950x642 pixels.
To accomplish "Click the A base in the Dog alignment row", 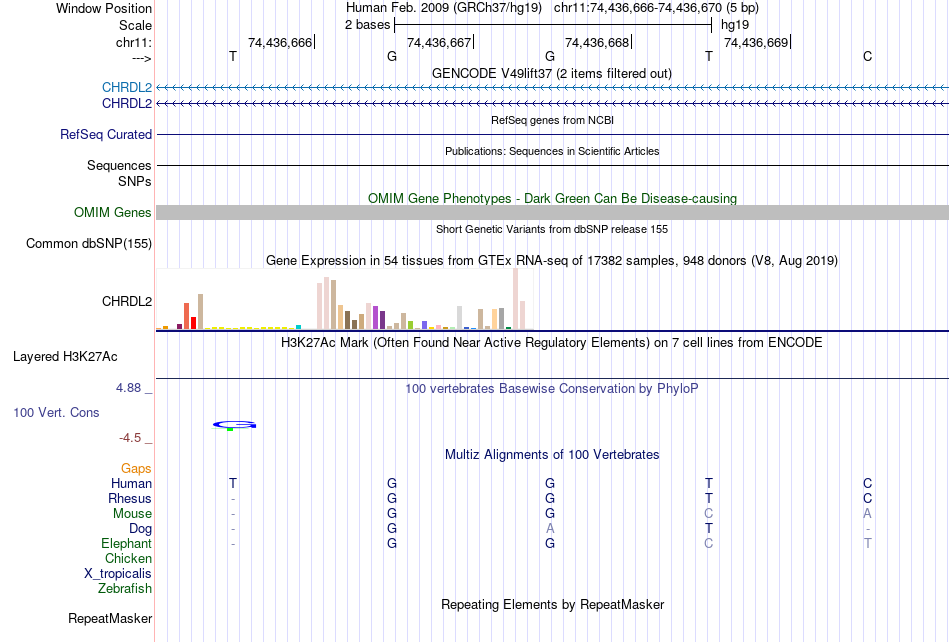I will (x=550, y=528).
